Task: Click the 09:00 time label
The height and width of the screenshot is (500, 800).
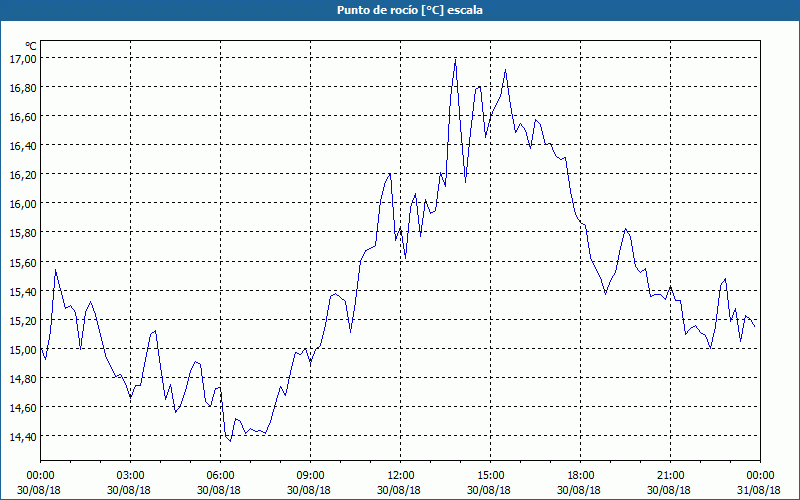Action: 310,476
